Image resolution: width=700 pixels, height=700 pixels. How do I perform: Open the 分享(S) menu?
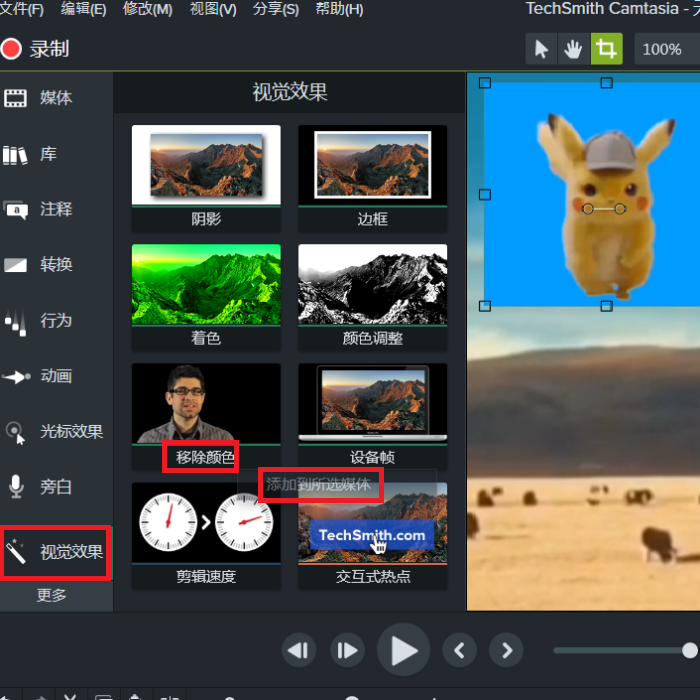pyautogui.click(x=275, y=8)
